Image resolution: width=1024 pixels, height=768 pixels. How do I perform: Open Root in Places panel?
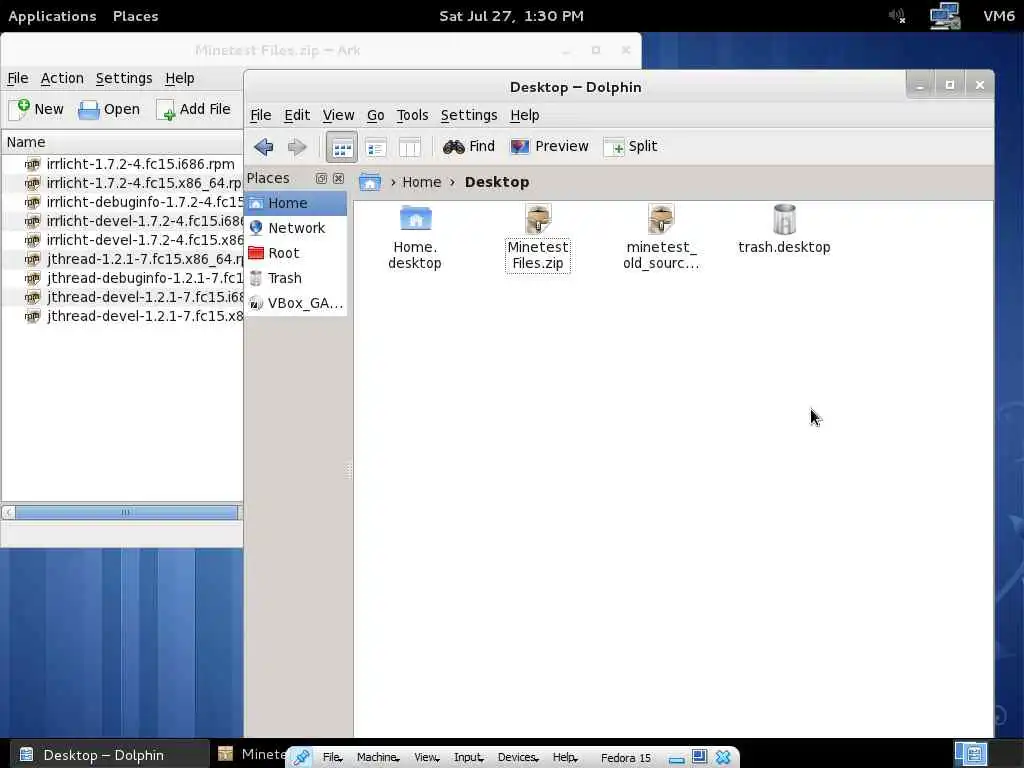coord(296,253)
